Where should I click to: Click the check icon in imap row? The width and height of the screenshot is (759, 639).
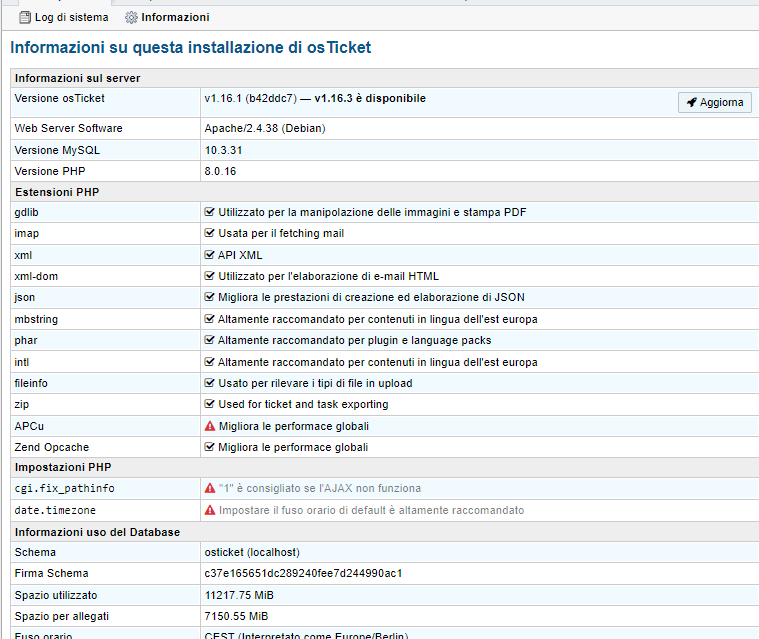209,233
